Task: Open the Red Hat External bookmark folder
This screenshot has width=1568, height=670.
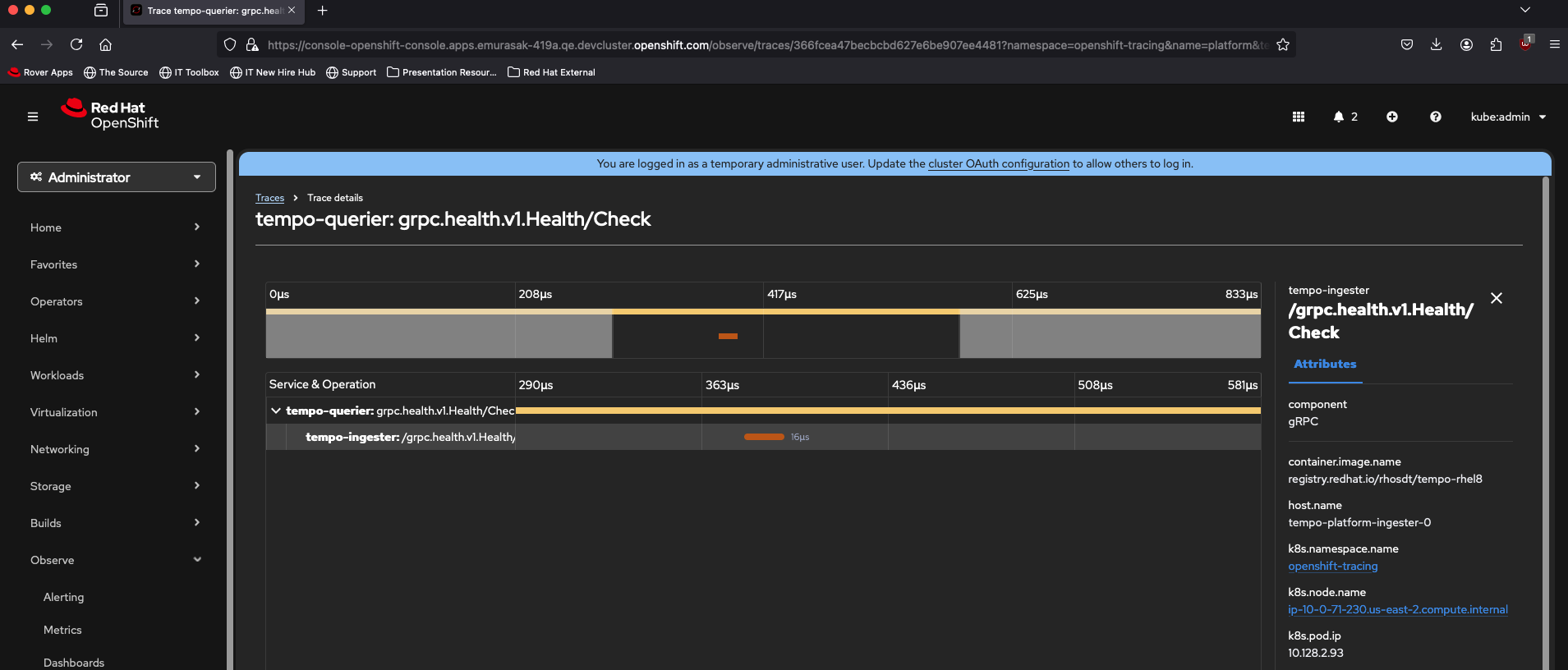Action: click(551, 72)
